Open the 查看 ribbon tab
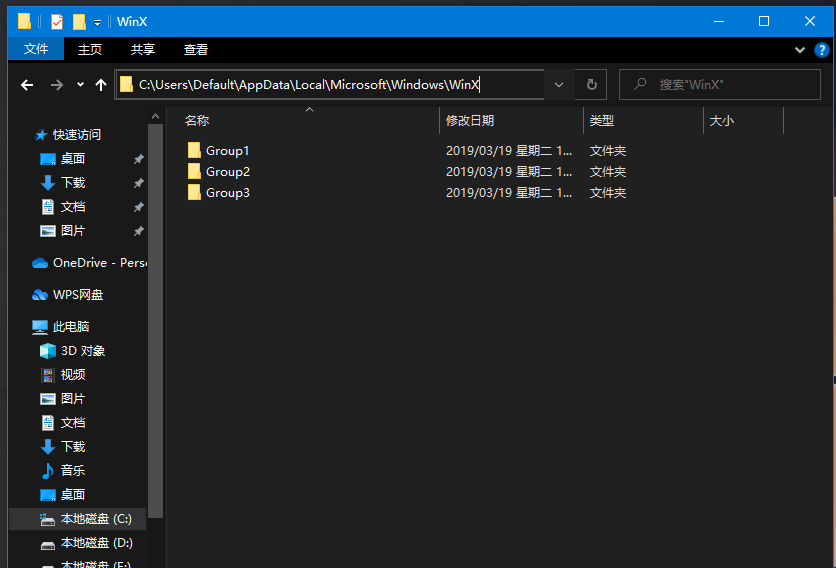Image resolution: width=836 pixels, height=568 pixels. pyautogui.click(x=196, y=50)
